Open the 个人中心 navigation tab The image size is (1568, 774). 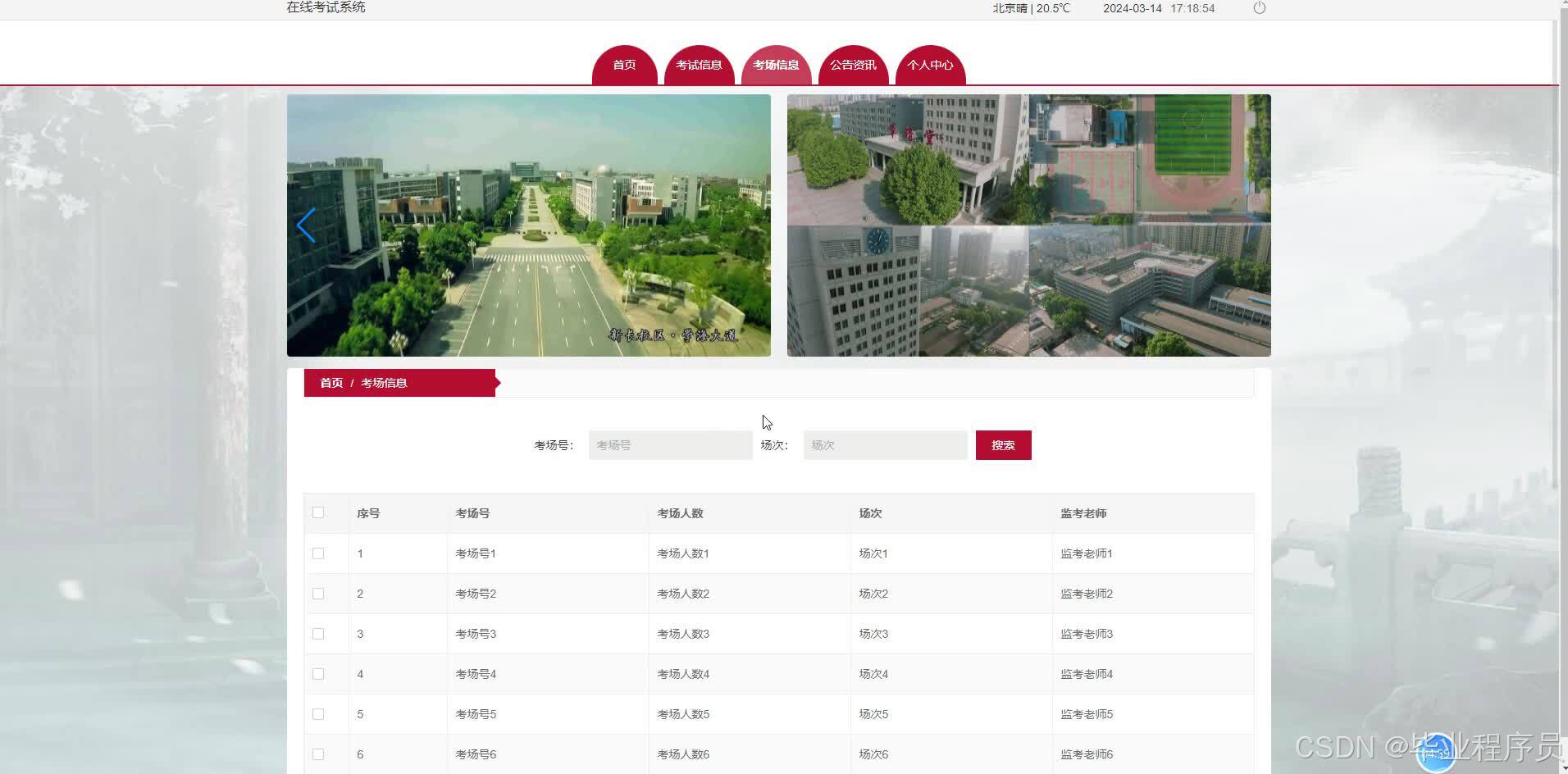930,65
